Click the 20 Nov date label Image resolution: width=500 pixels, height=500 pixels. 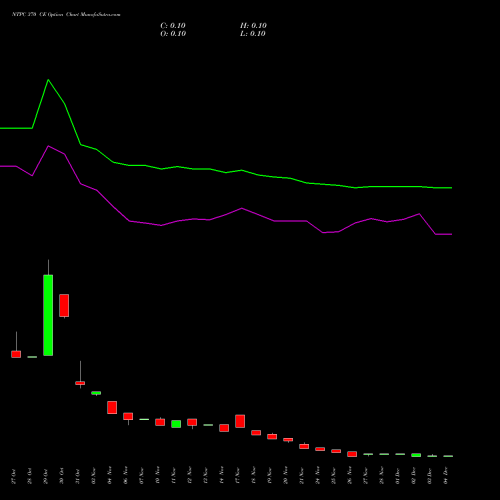pos(286,476)
